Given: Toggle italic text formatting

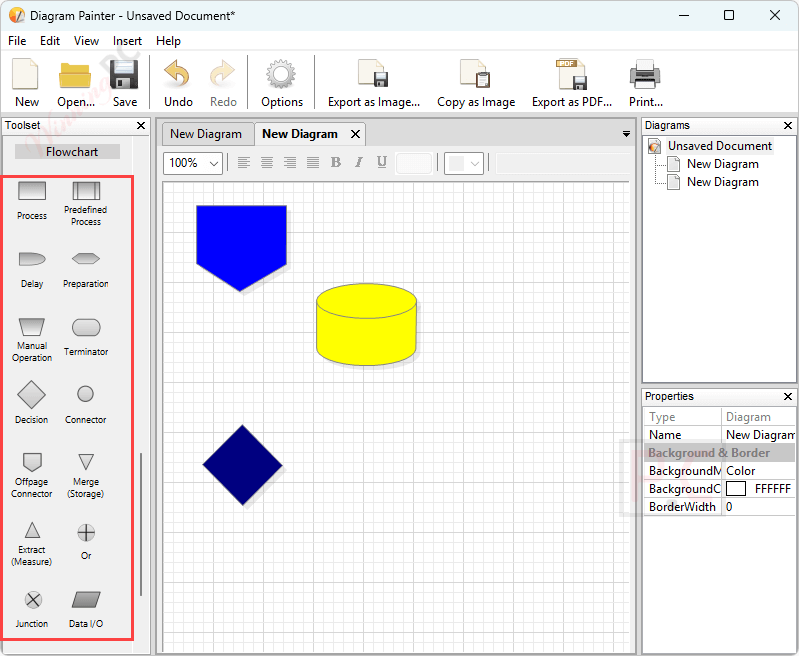Looking at the screenshot, I should (358, 163).
